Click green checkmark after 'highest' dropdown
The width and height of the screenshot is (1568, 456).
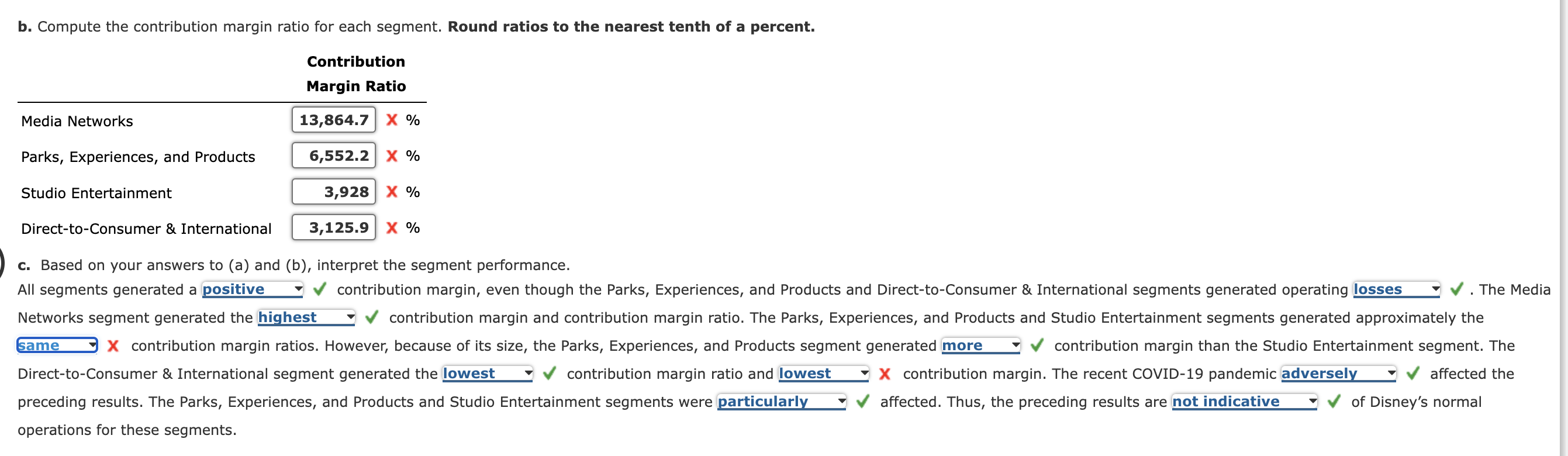372,317
